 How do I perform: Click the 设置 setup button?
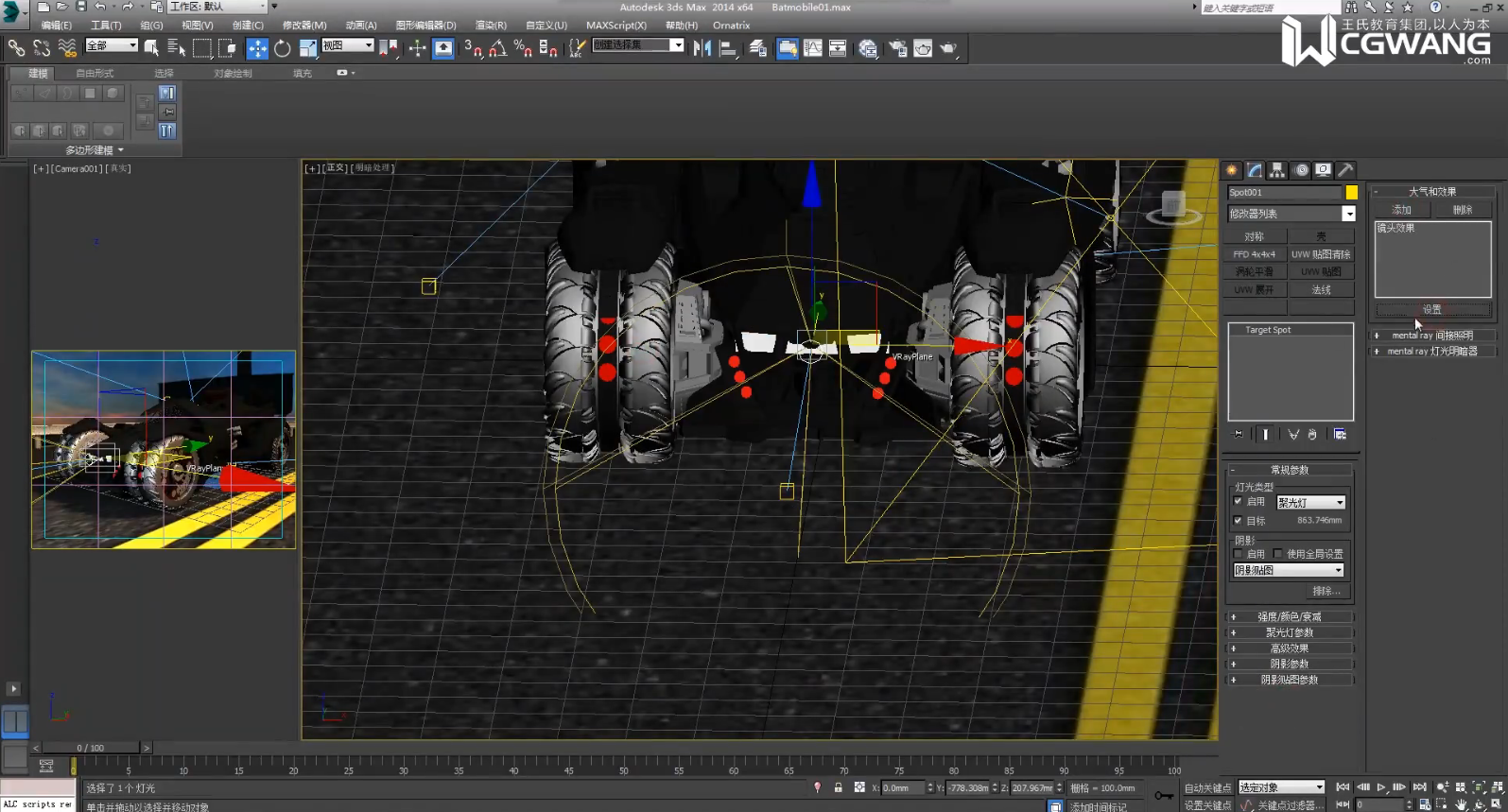1432,309
